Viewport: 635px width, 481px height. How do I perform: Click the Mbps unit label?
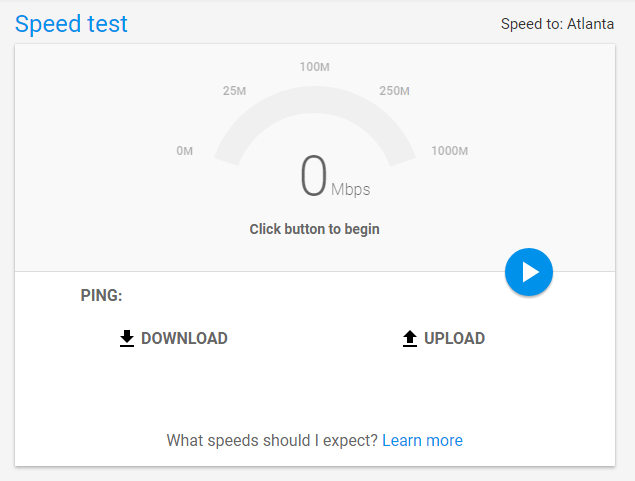351,189
